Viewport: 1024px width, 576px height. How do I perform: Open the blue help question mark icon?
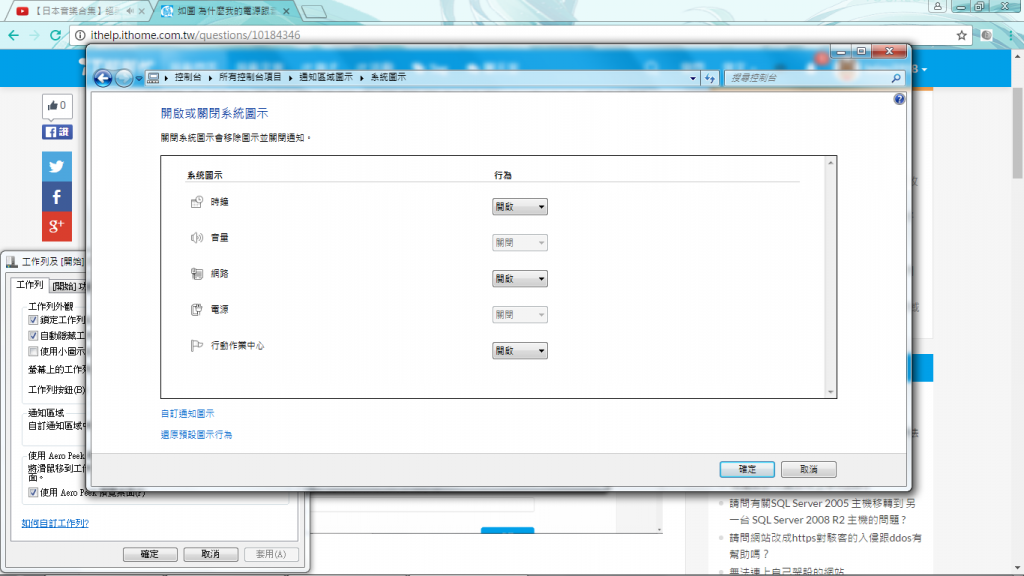(x=899, y=99)
